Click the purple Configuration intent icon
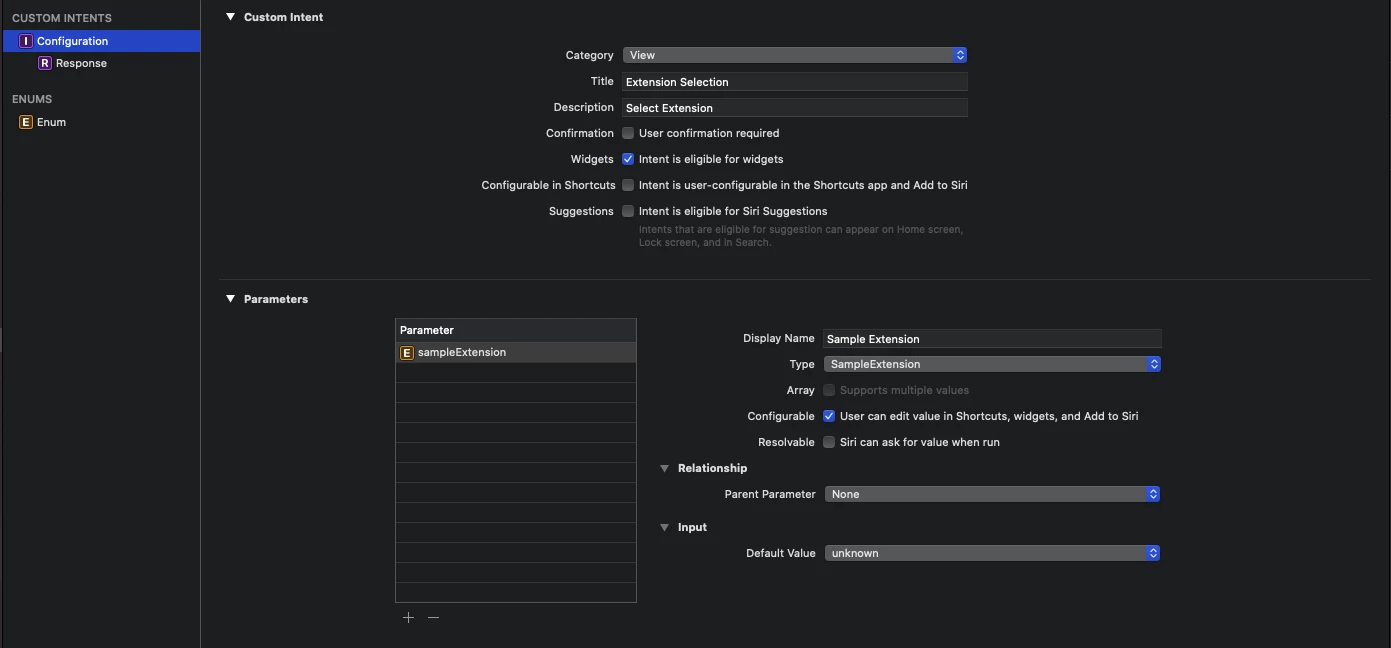 click(x=26, y=41)
